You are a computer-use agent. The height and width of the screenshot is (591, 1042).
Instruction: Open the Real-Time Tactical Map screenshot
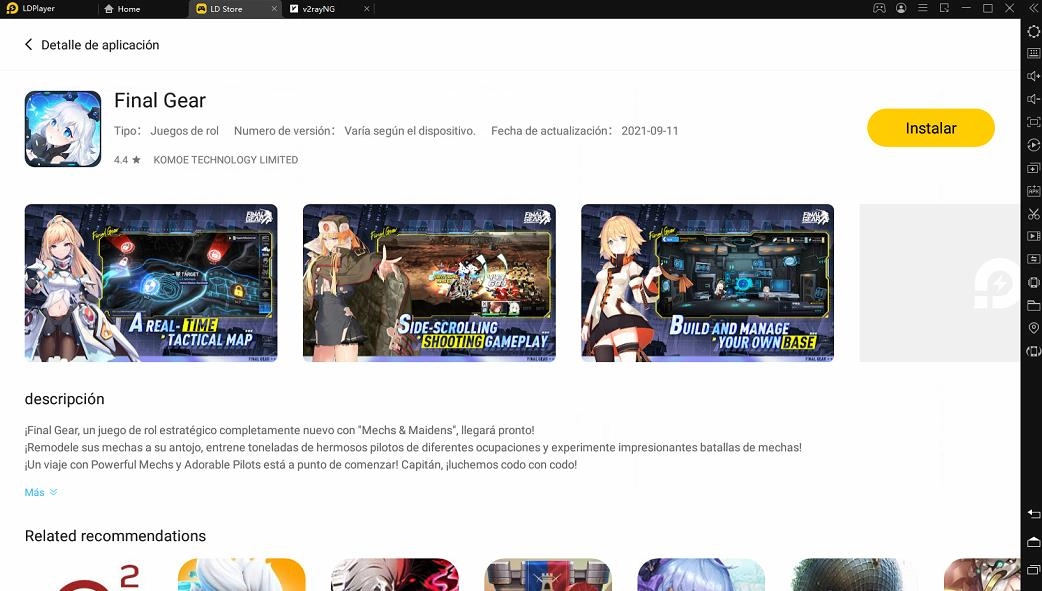[151, 283]
